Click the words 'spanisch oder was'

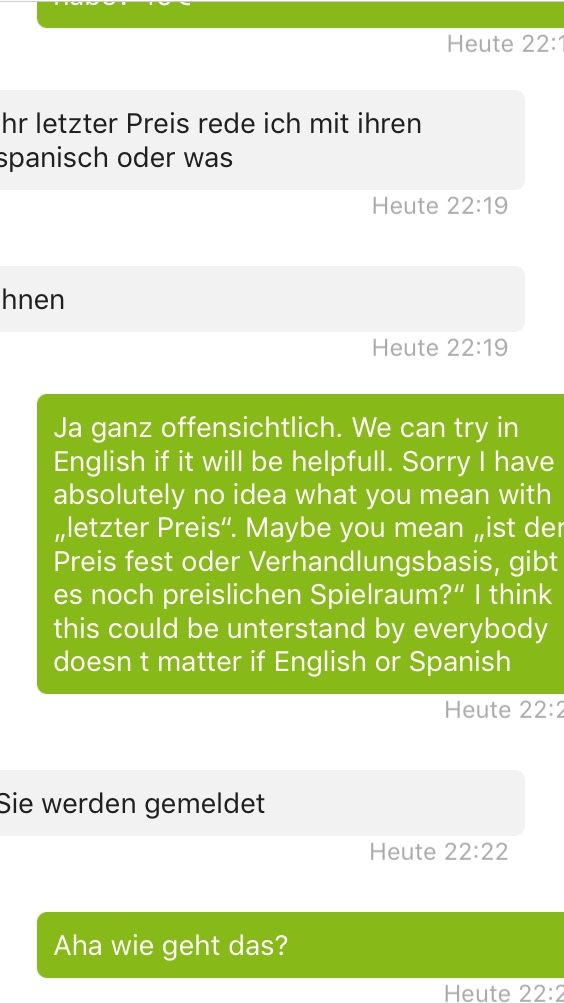click(116, 157)
